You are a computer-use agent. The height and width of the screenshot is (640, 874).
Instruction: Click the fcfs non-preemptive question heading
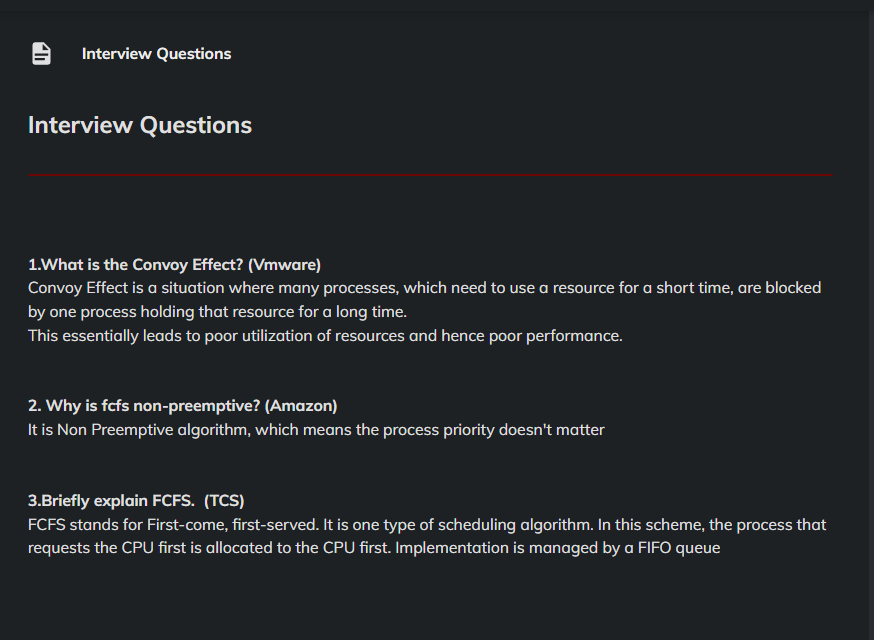144,406
